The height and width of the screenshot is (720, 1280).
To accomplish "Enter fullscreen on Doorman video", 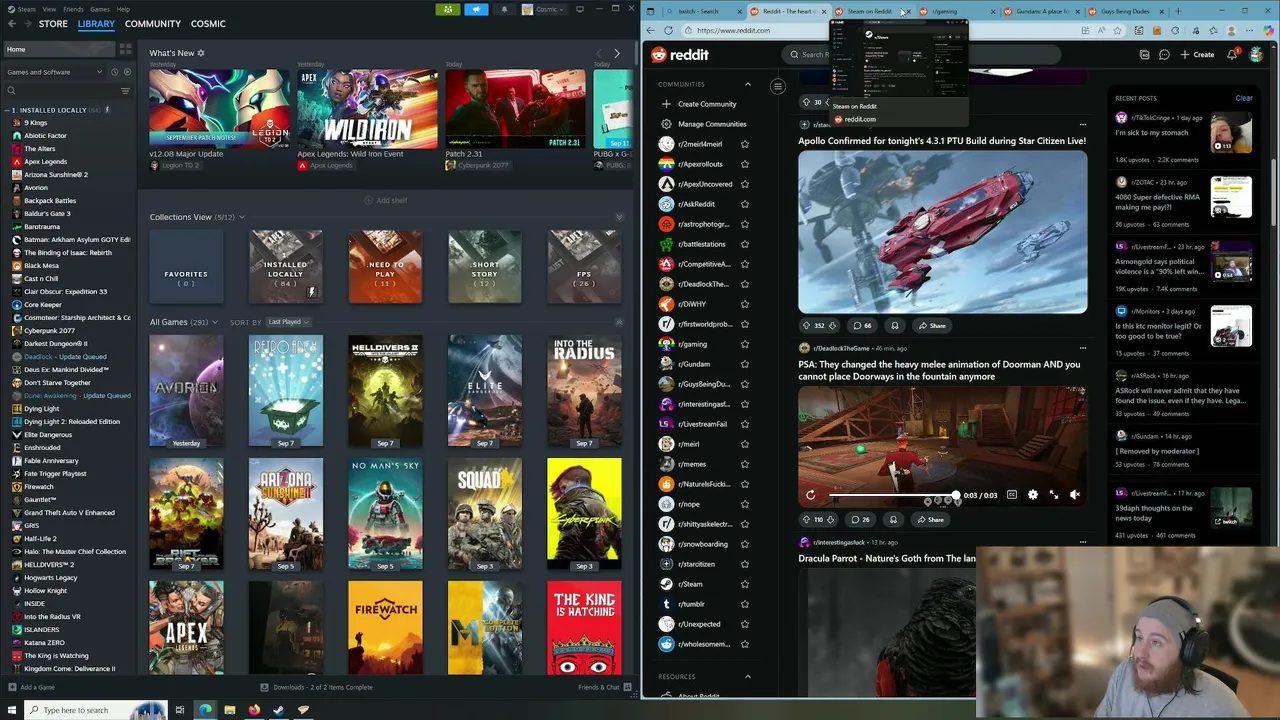I will (x=1054, y=495).
